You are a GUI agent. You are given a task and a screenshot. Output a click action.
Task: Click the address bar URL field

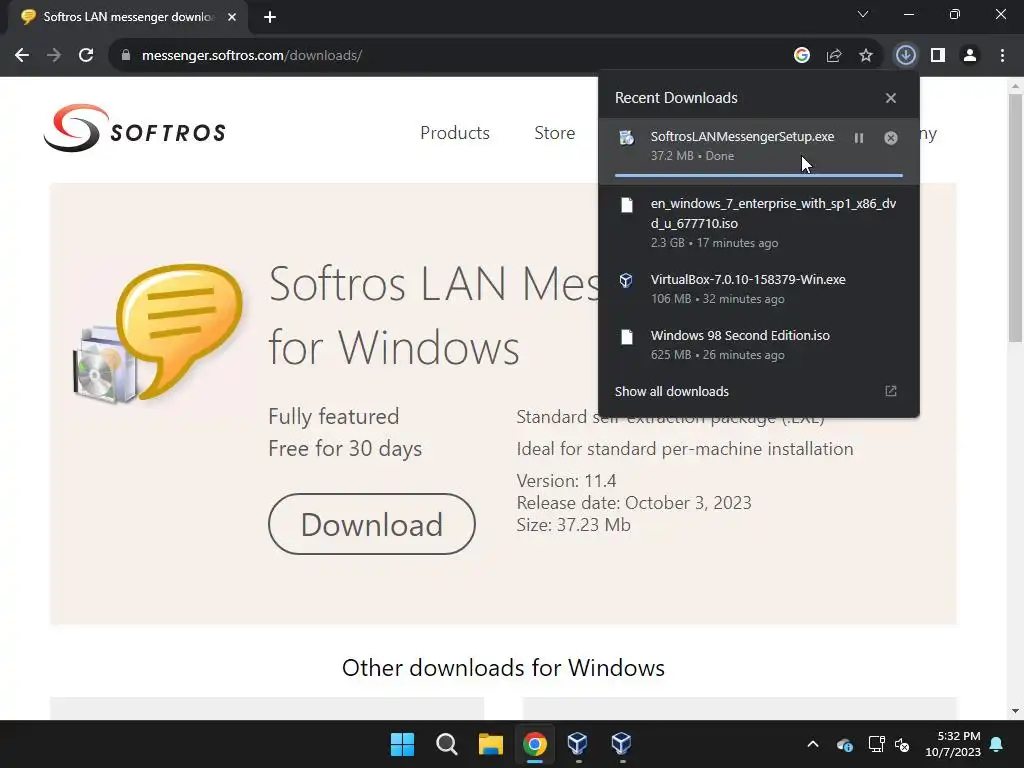coord(457,56)
